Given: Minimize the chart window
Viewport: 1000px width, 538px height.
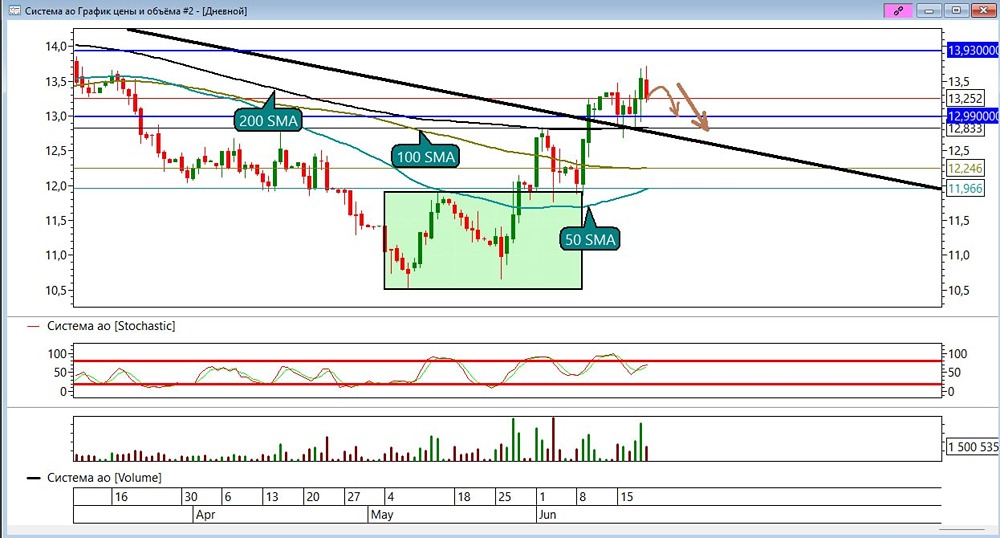Looking at the screenshot, I should click(930, 10).
